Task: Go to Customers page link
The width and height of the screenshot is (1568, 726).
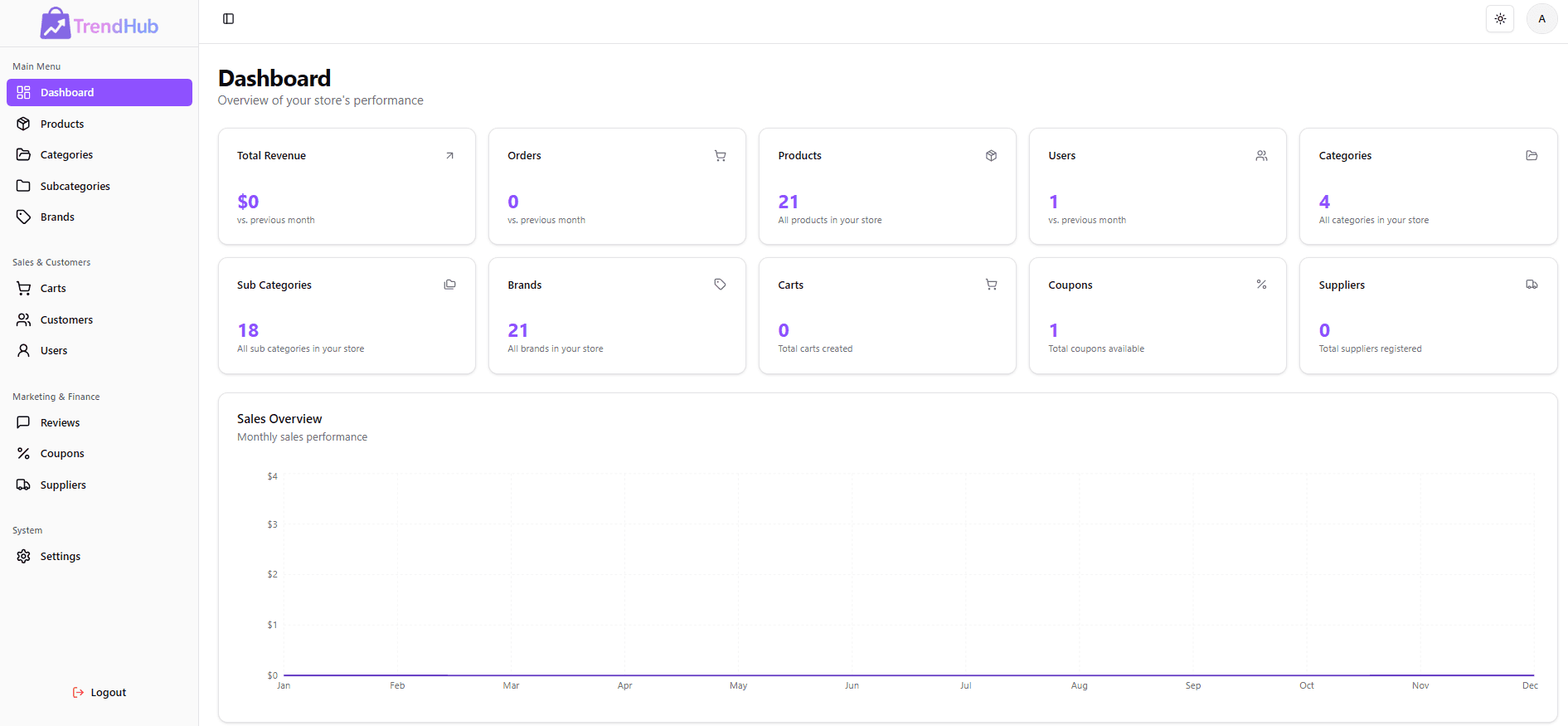Action: pos(100,319)
